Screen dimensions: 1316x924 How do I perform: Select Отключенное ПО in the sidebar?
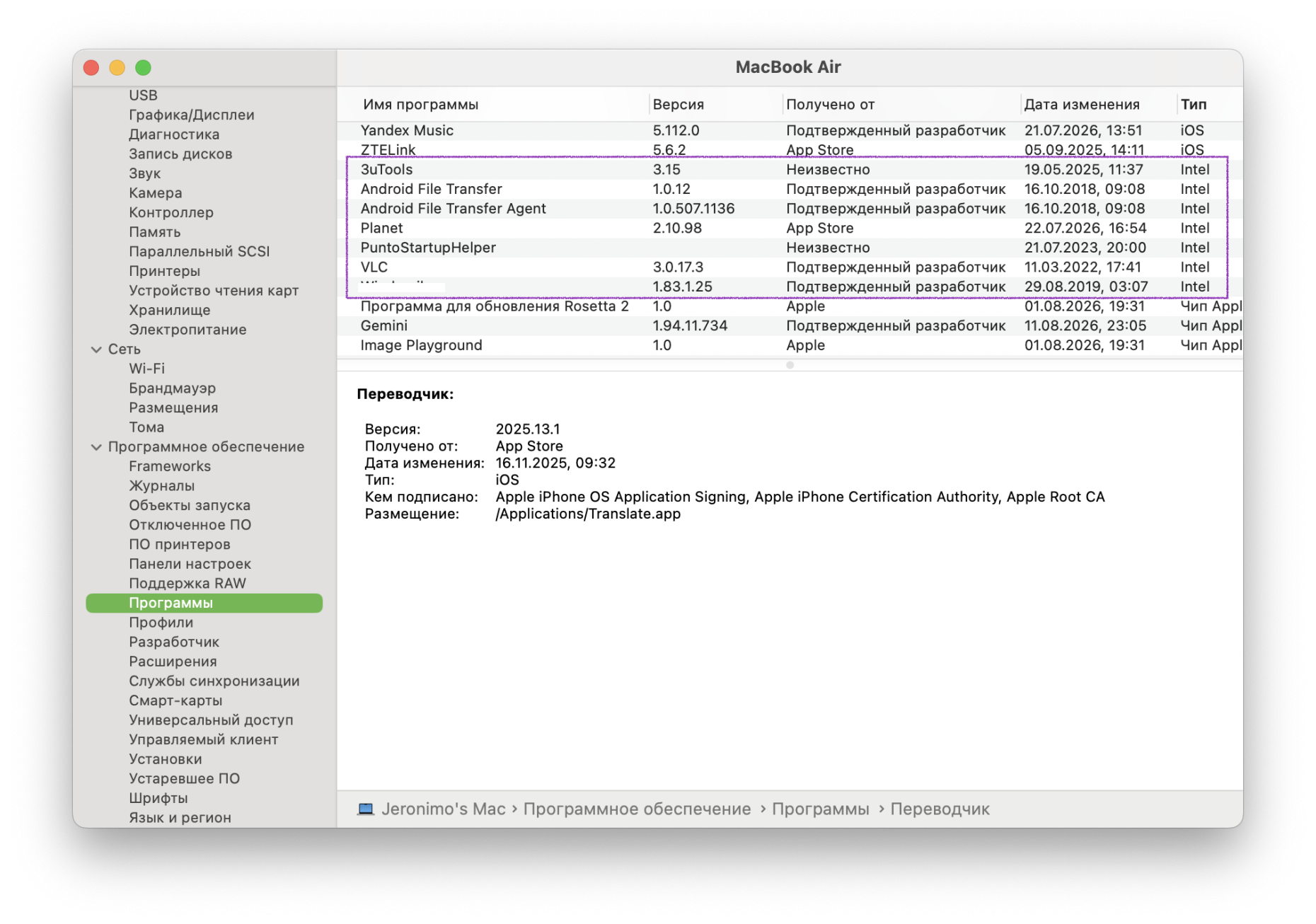click(190, 525)
